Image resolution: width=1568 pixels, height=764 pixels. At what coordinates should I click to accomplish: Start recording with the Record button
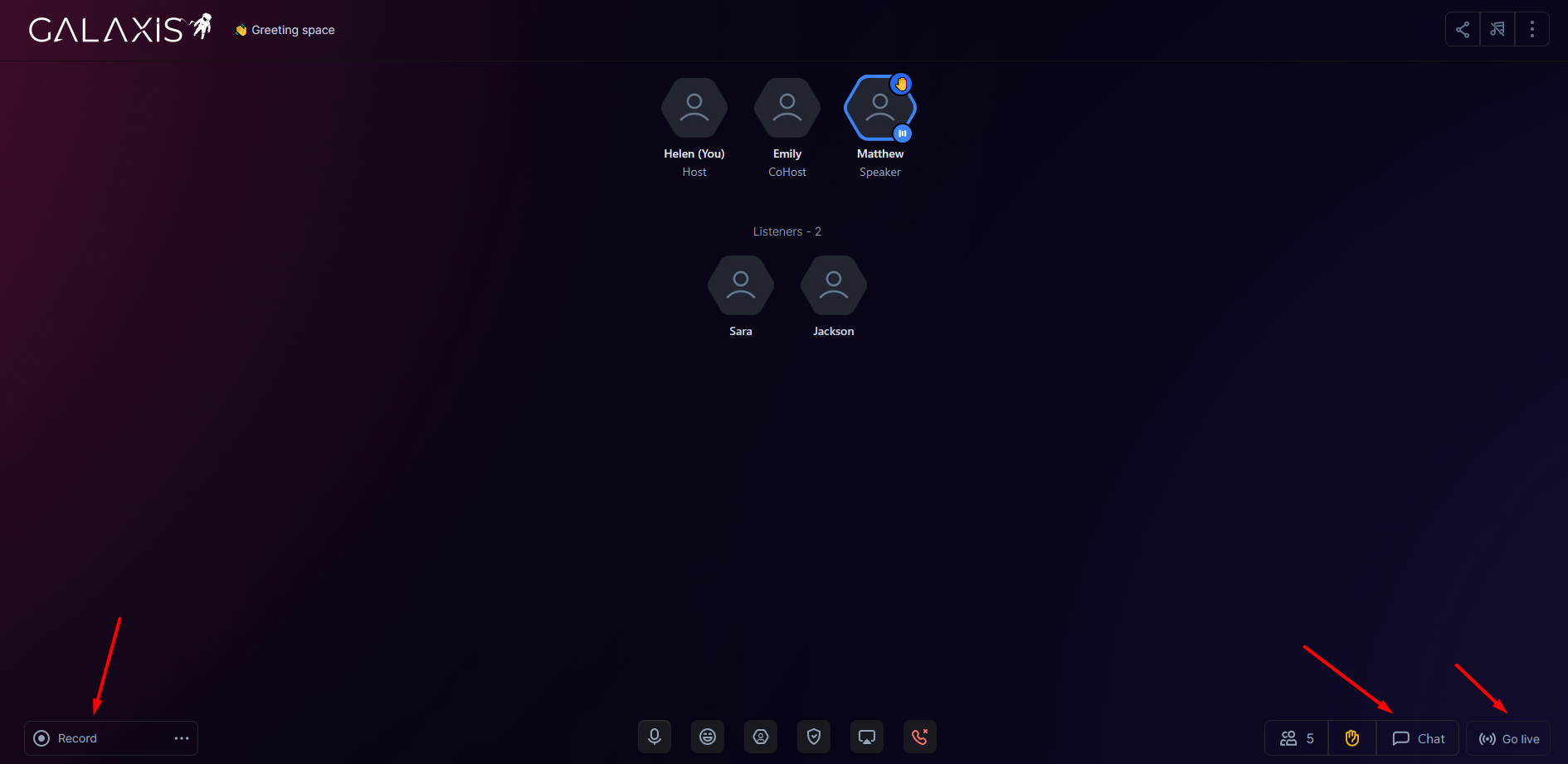pyautogui.click(x=66, y=738)
